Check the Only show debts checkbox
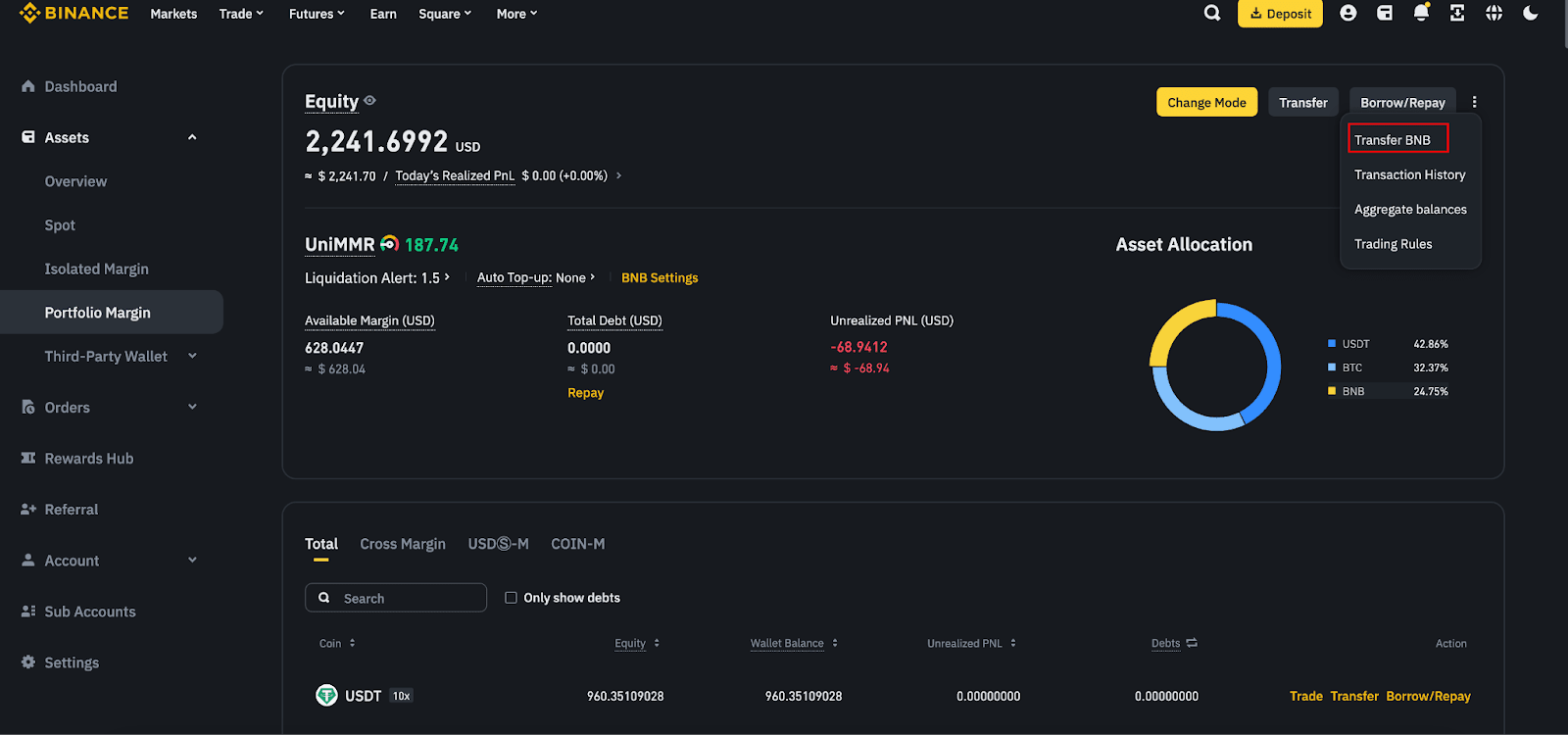1568x735 pixels. tap(511, 598)
